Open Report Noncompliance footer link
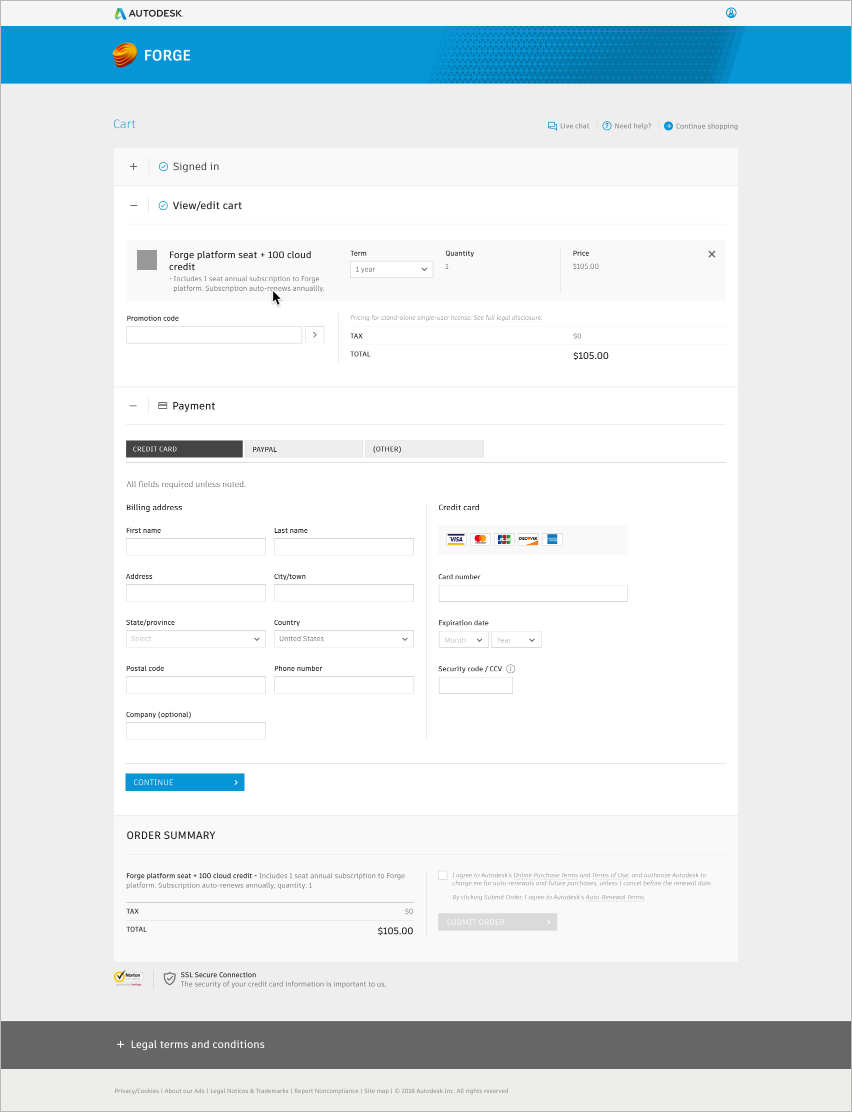 pos(326,1091)
